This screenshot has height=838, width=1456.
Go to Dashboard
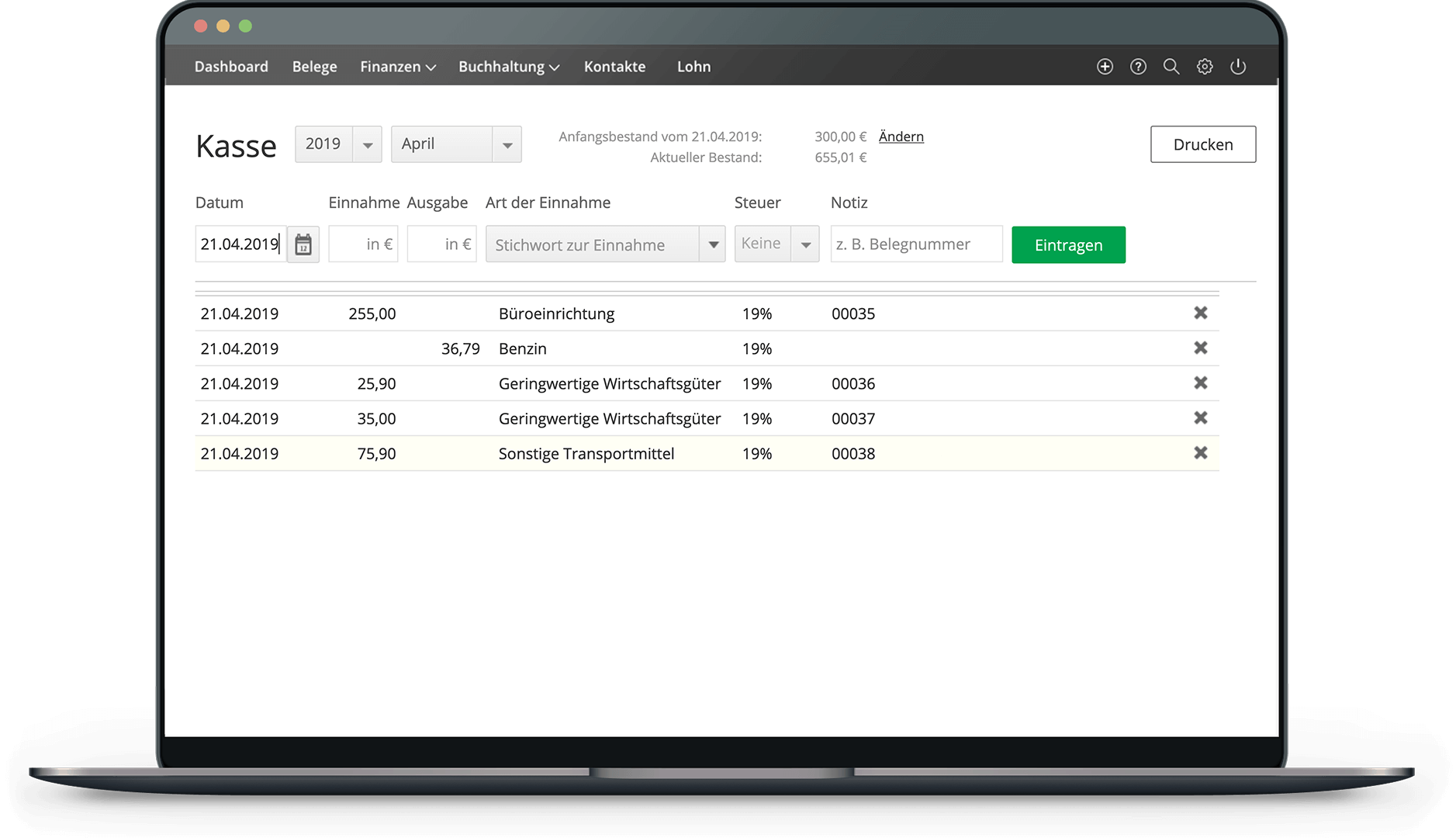[x=231, y=67]
